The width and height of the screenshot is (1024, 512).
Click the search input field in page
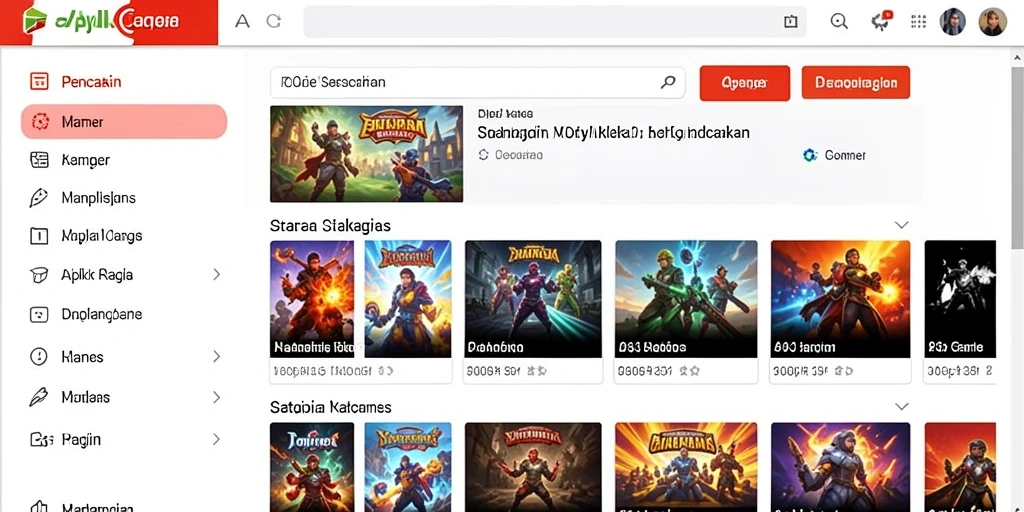[x=477, y=82]
